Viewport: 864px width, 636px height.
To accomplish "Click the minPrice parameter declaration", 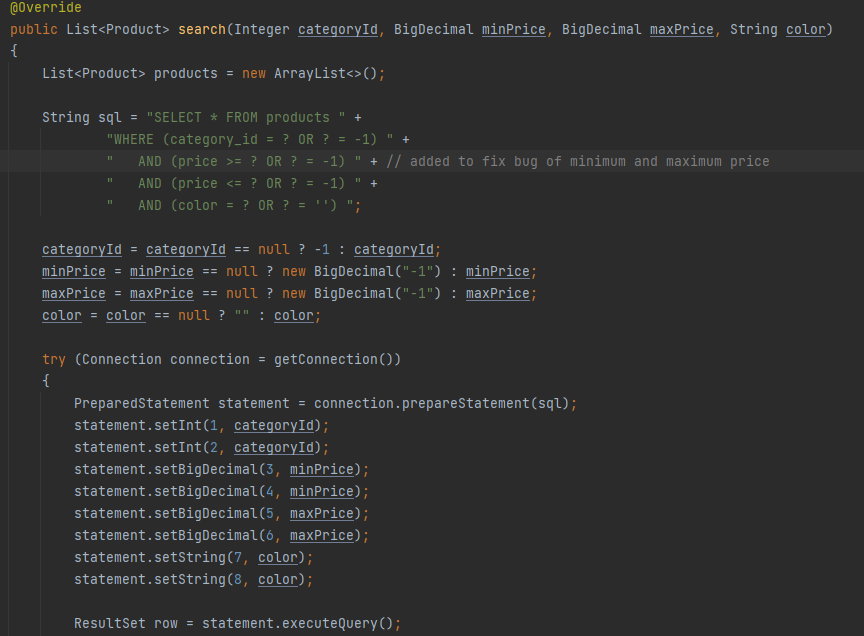I will (513, 29).
